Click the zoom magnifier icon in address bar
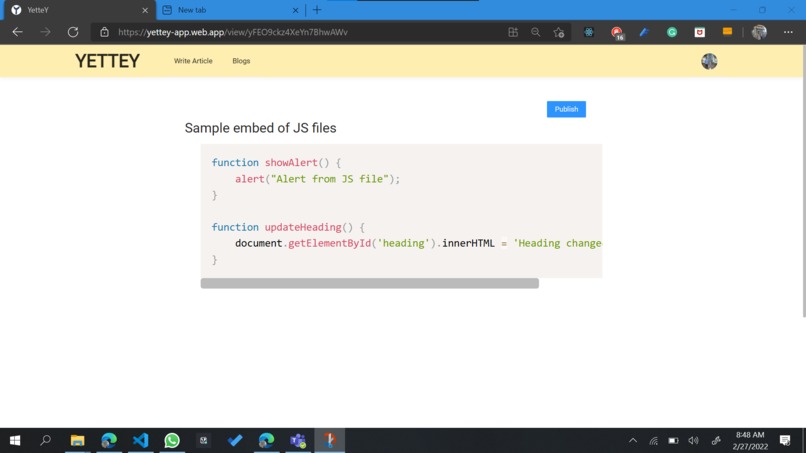 536,32
